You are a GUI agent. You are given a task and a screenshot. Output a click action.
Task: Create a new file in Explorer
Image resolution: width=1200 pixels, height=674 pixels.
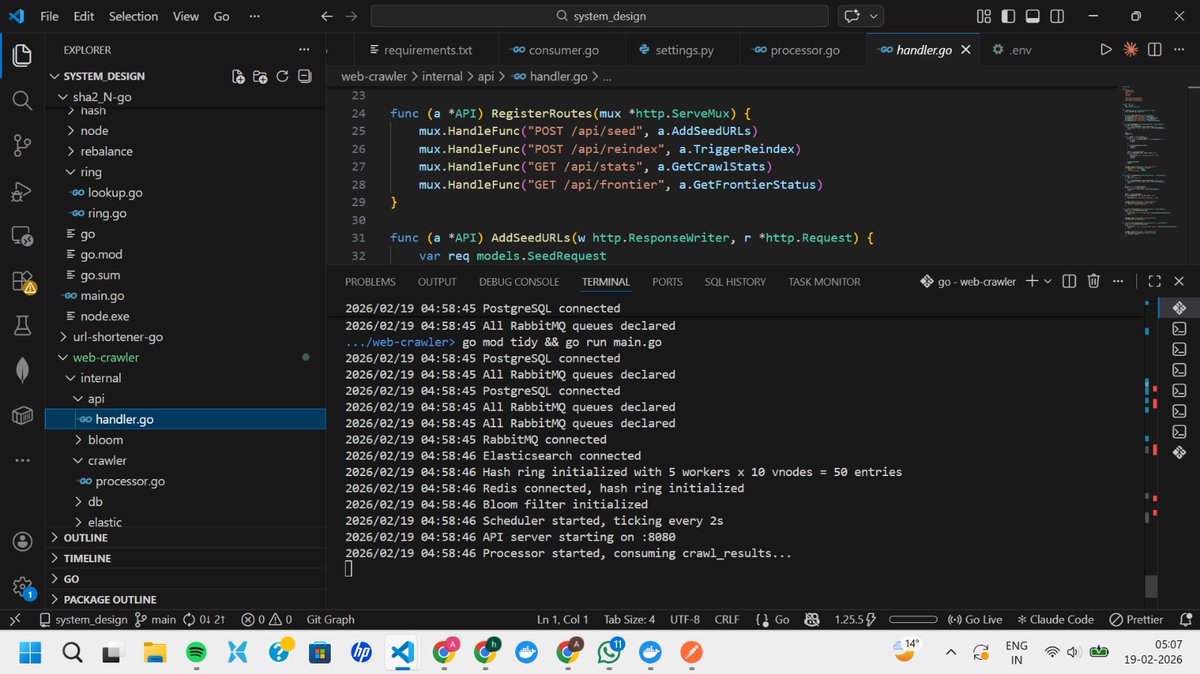[x=238, y=76]
